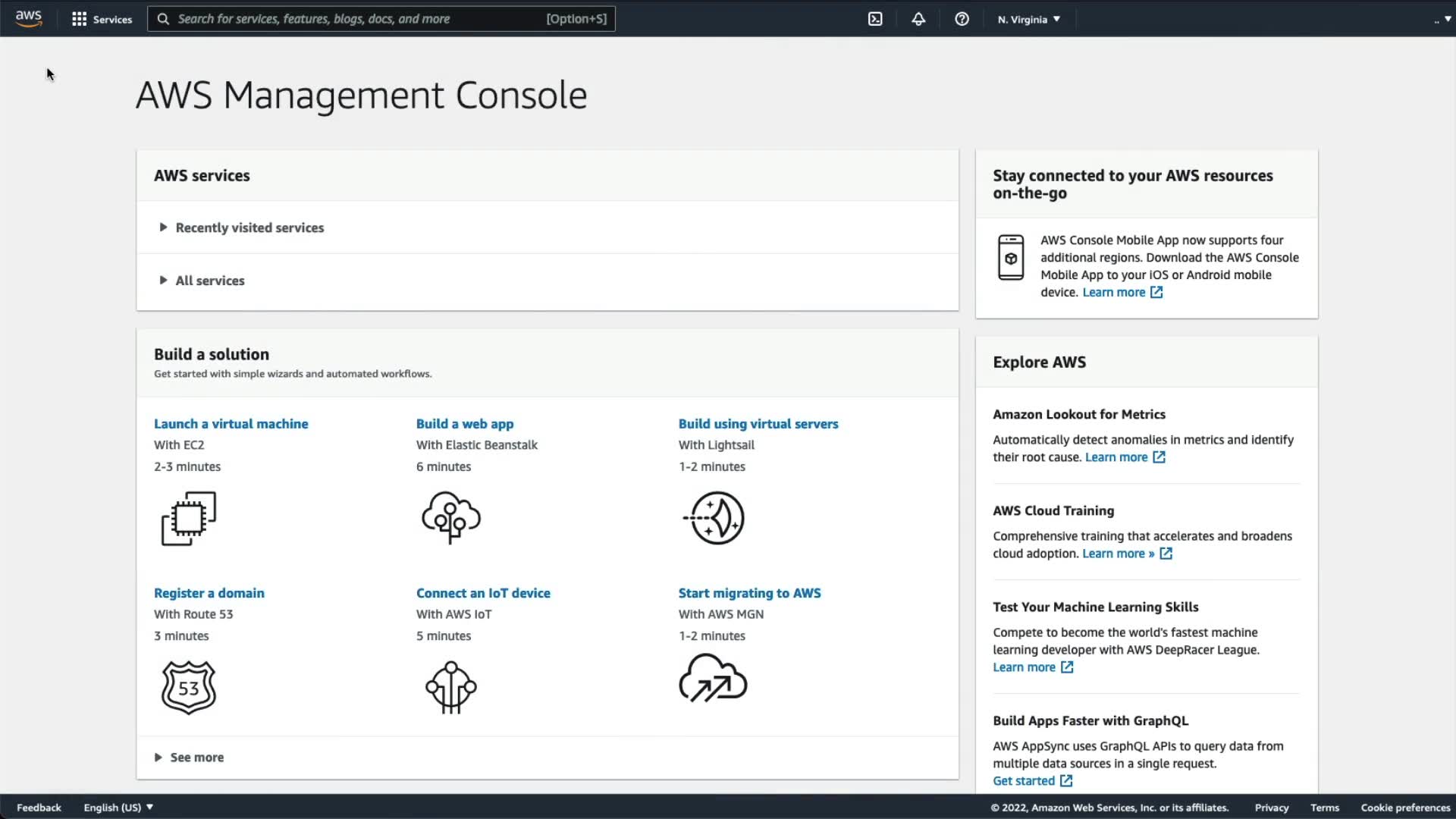
Task: Click the Lightsail compass icon
Action: click(714, 518)
